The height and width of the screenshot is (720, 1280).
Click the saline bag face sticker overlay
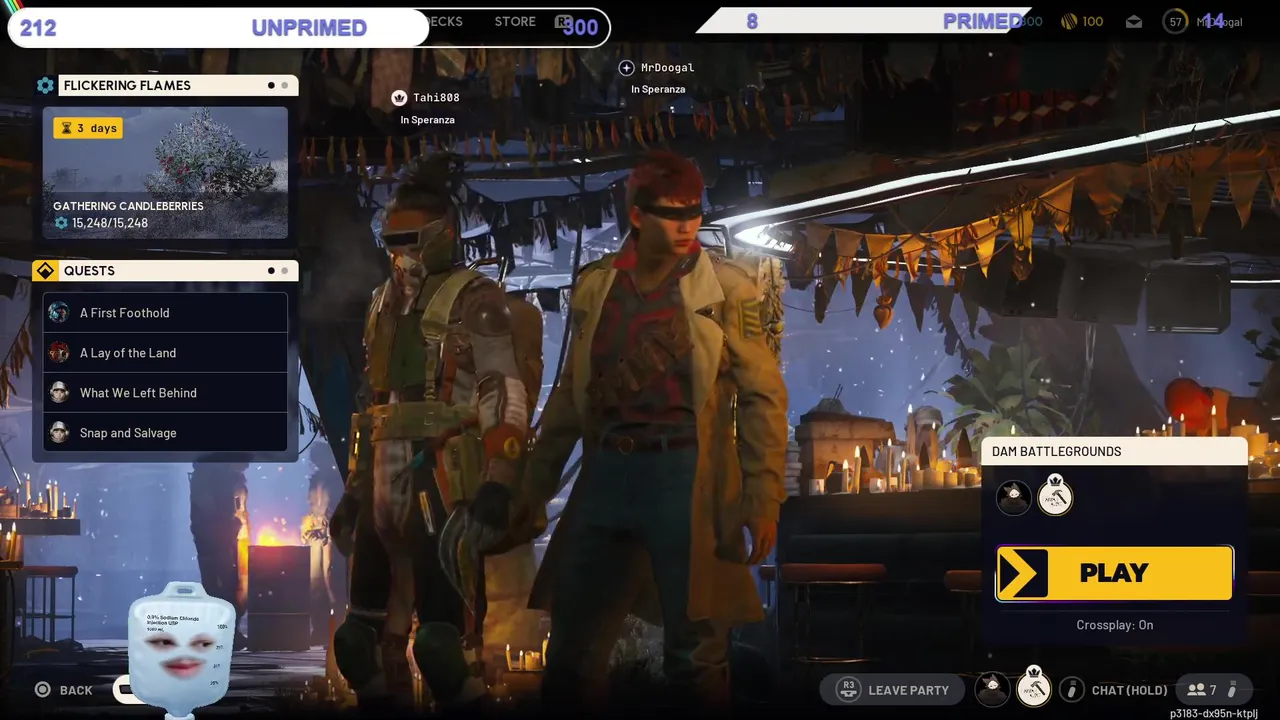pyautogui.click(x=181, y=649)
